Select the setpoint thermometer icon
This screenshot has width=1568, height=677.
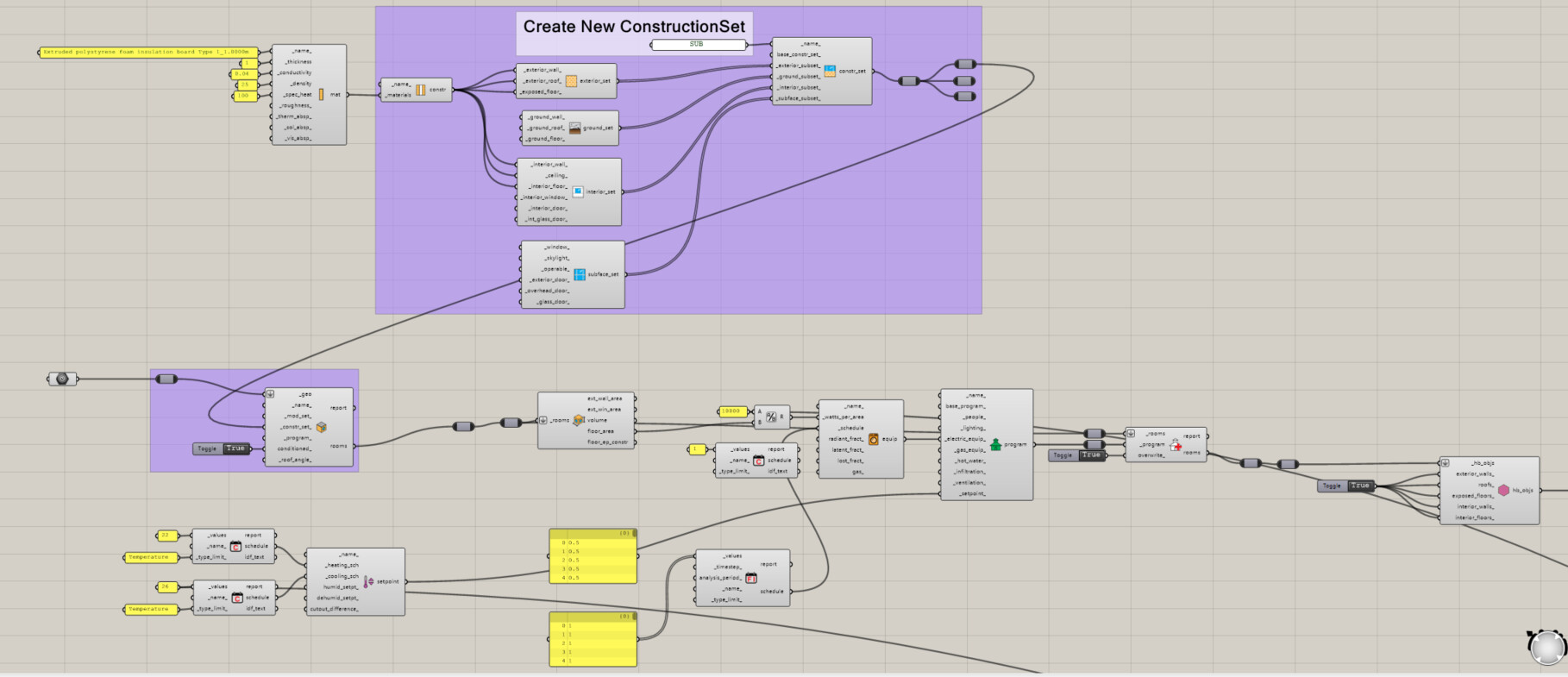click(368, 581)
